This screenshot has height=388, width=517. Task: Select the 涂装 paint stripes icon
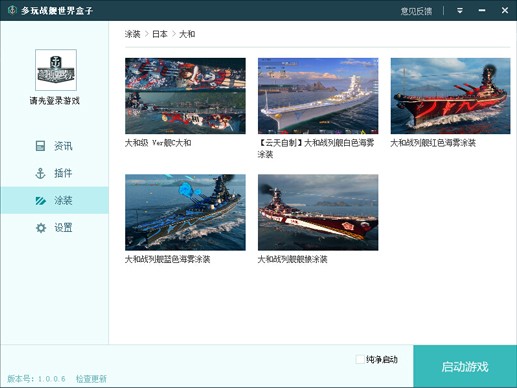[41, 200]
